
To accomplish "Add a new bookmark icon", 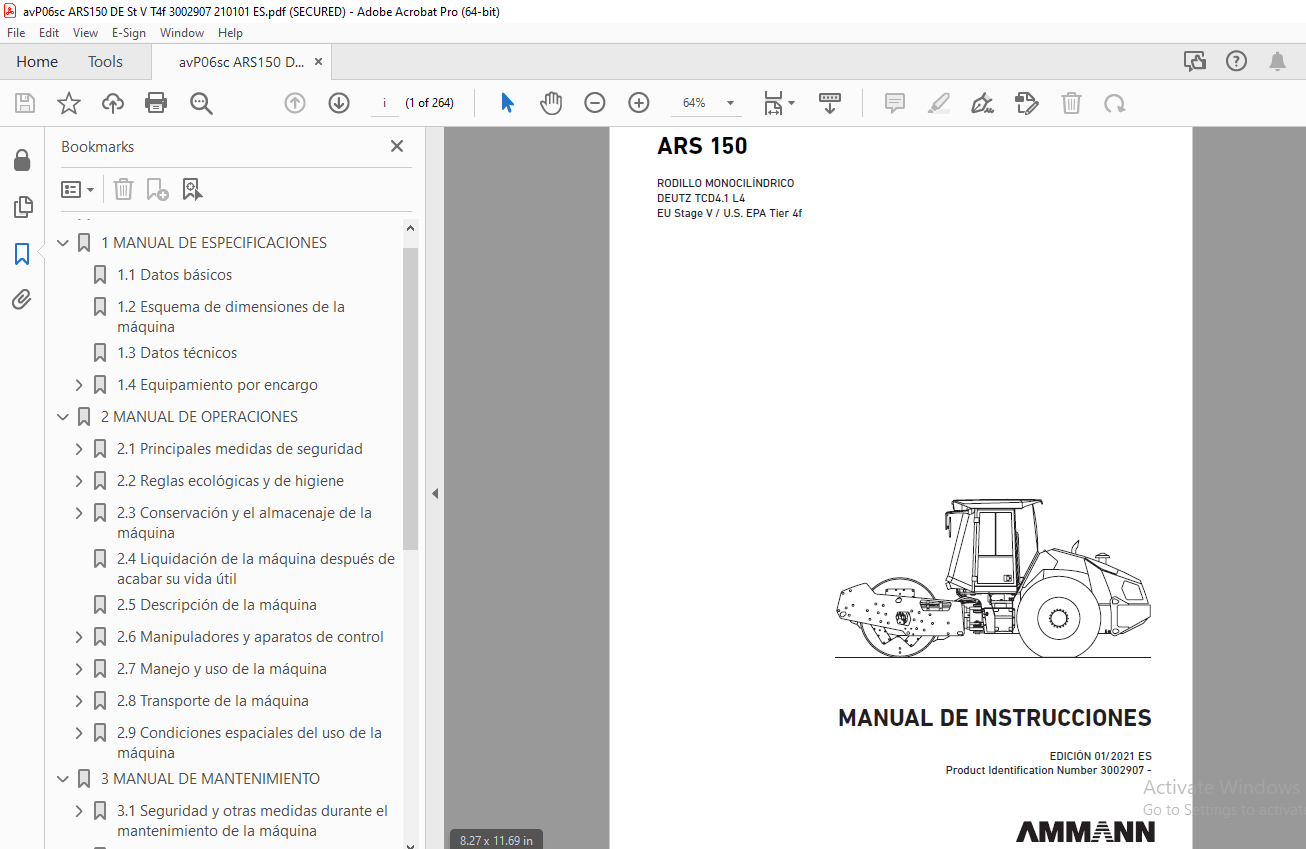I will point(157,189).
